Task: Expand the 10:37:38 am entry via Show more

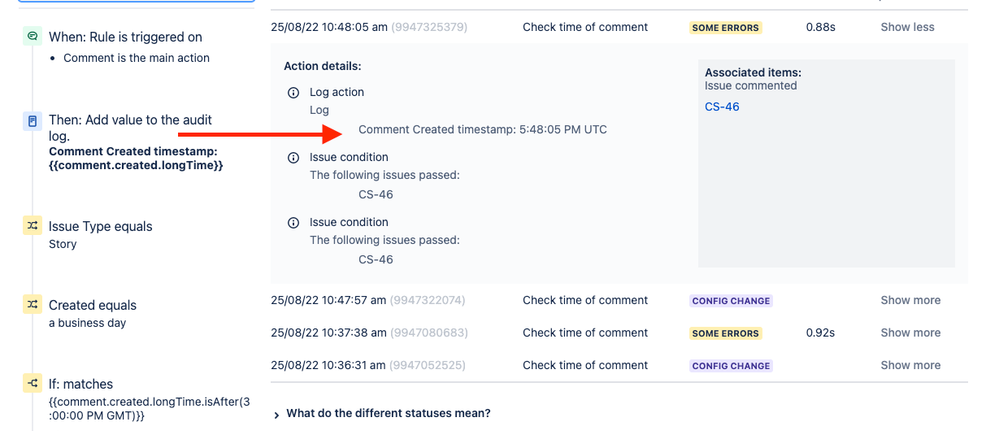Action: click(x=910, y=333)
